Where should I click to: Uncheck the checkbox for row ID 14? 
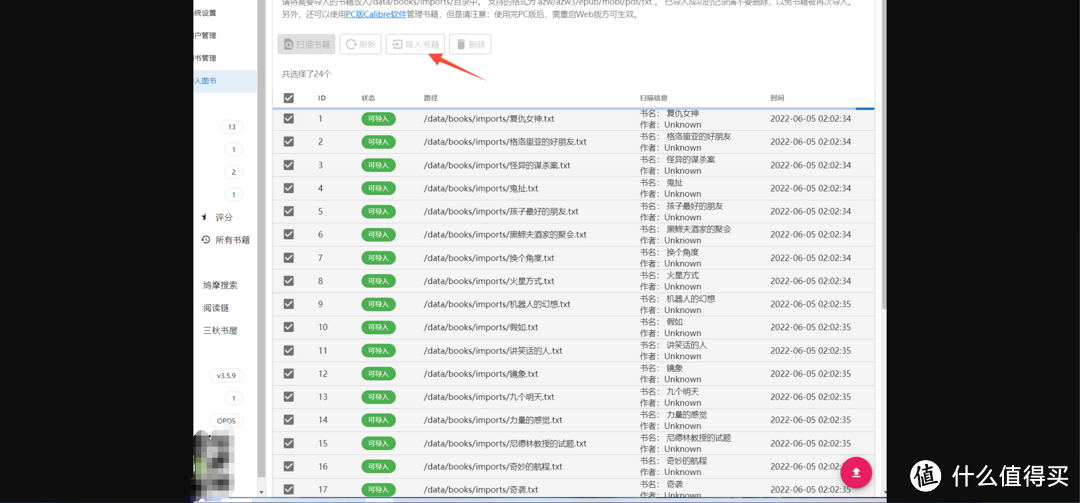pyautogui.click(x=289, y=420)
